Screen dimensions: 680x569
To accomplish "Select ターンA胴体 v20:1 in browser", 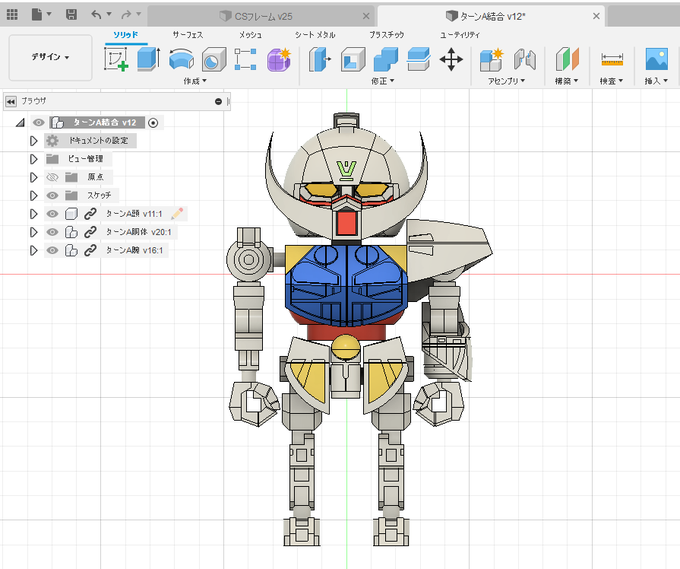I will (138, 232).
